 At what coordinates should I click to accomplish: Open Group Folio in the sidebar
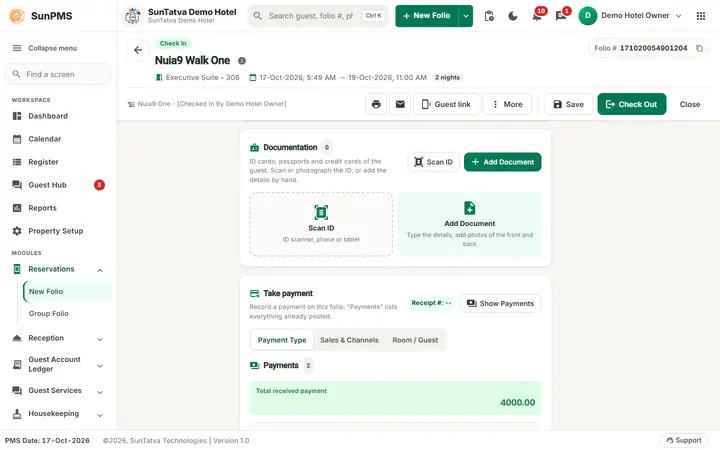[49, 314]
